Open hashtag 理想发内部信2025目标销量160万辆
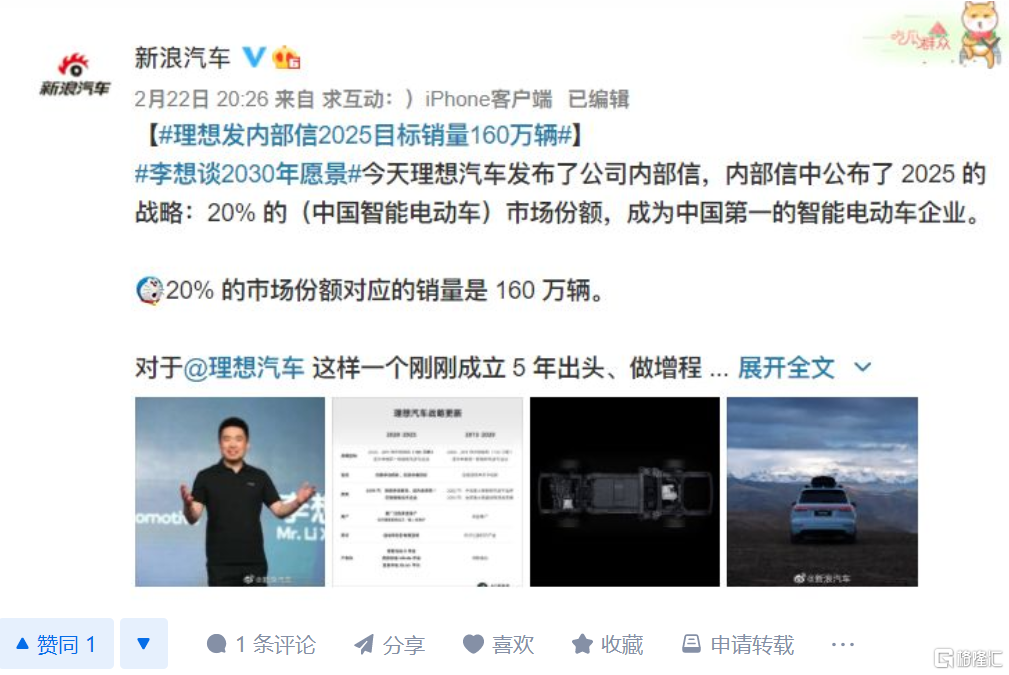1009x675 pixels. pyautogui.click(x=365, y=135)
